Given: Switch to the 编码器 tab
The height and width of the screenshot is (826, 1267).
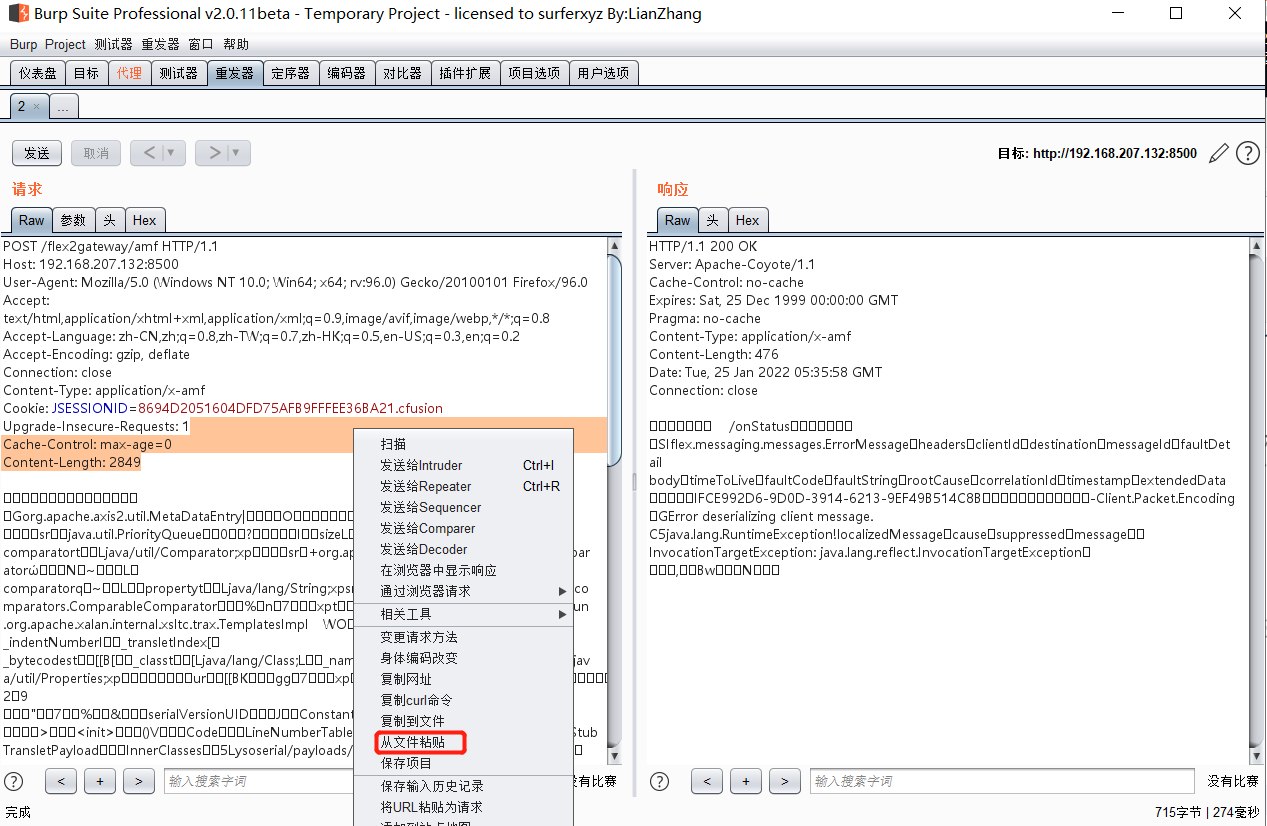Looking at the screenshot, I should coord(347,73).
